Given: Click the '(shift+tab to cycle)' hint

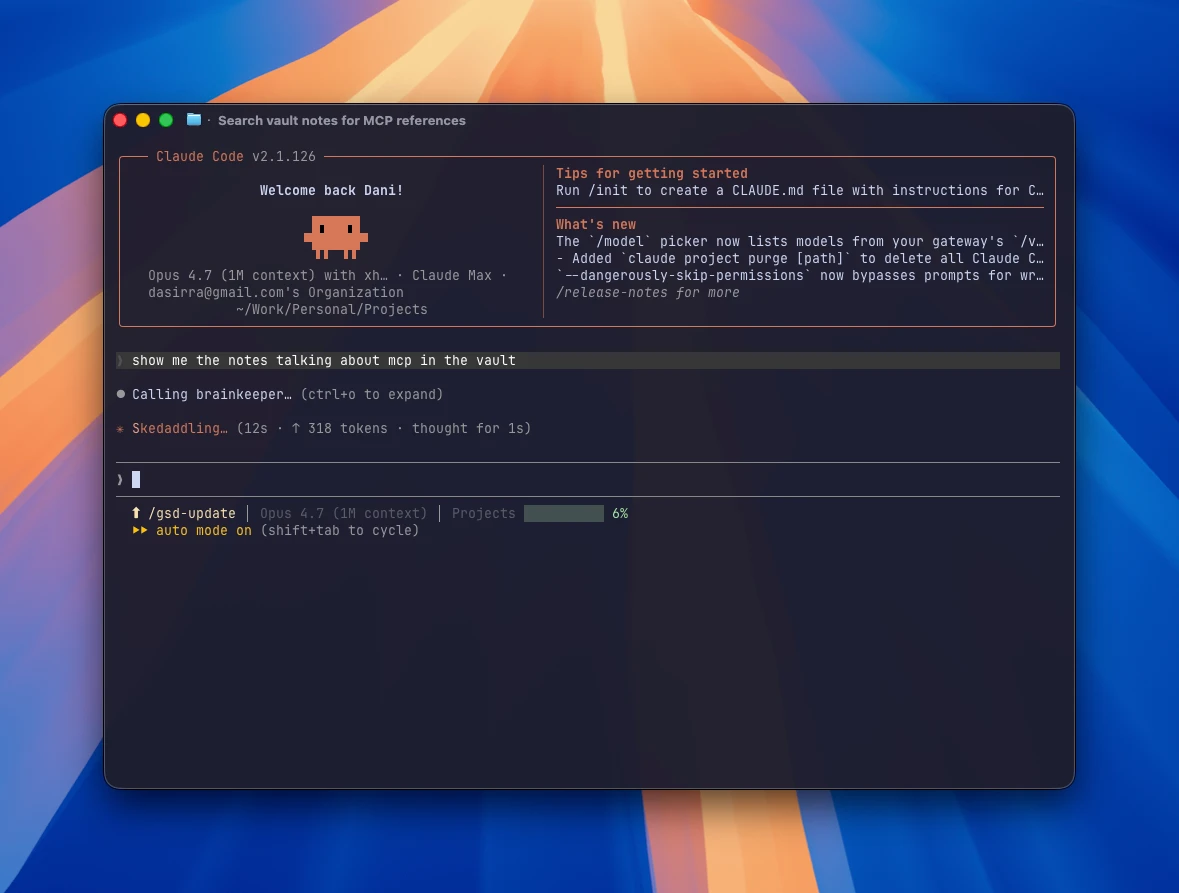Looking at the screenshot, I should pyautogui.click(x=340, y=530).
